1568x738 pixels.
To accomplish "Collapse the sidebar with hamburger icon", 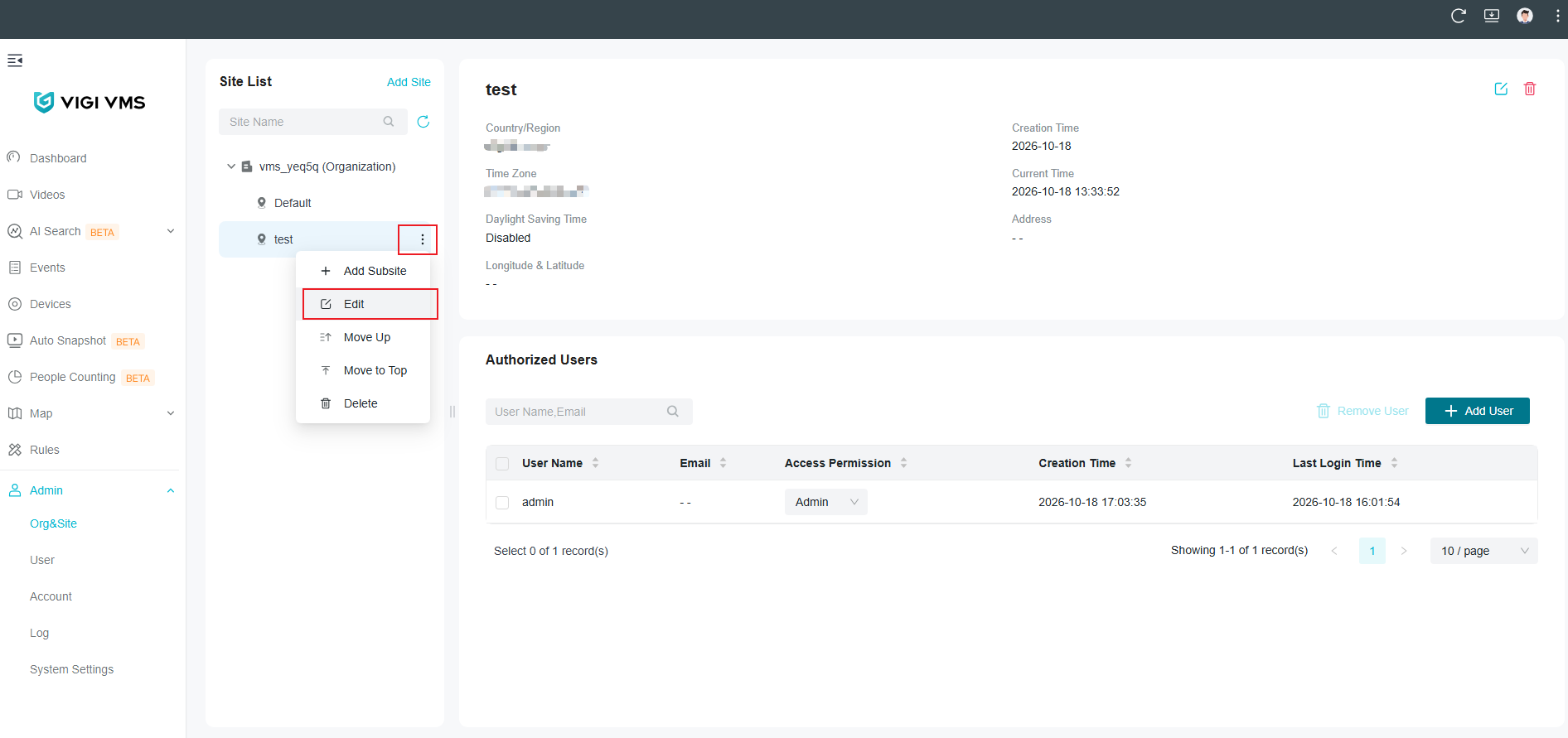I will pyautogui.click(x=15, y=60).
